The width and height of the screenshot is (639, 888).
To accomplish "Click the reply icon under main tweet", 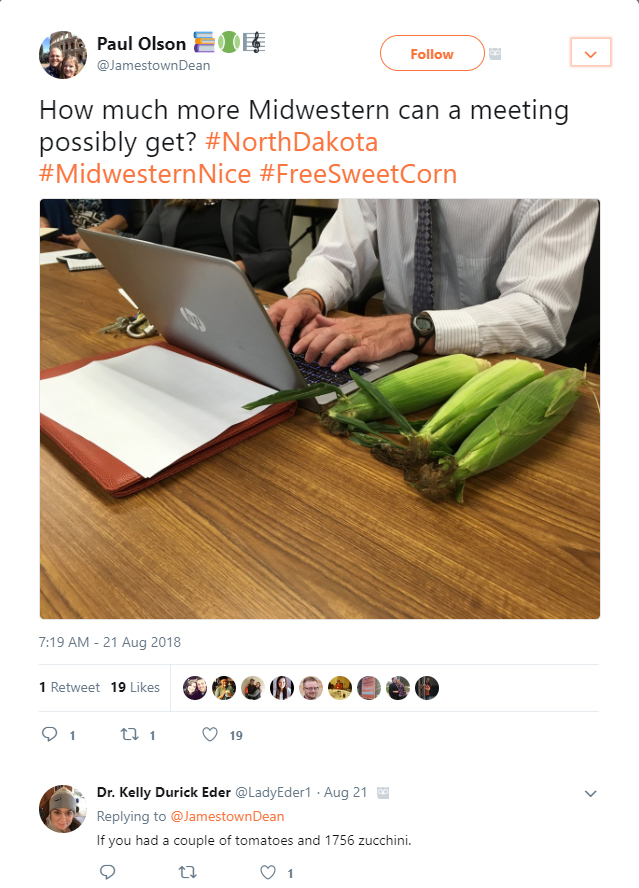I will point(50,735).
